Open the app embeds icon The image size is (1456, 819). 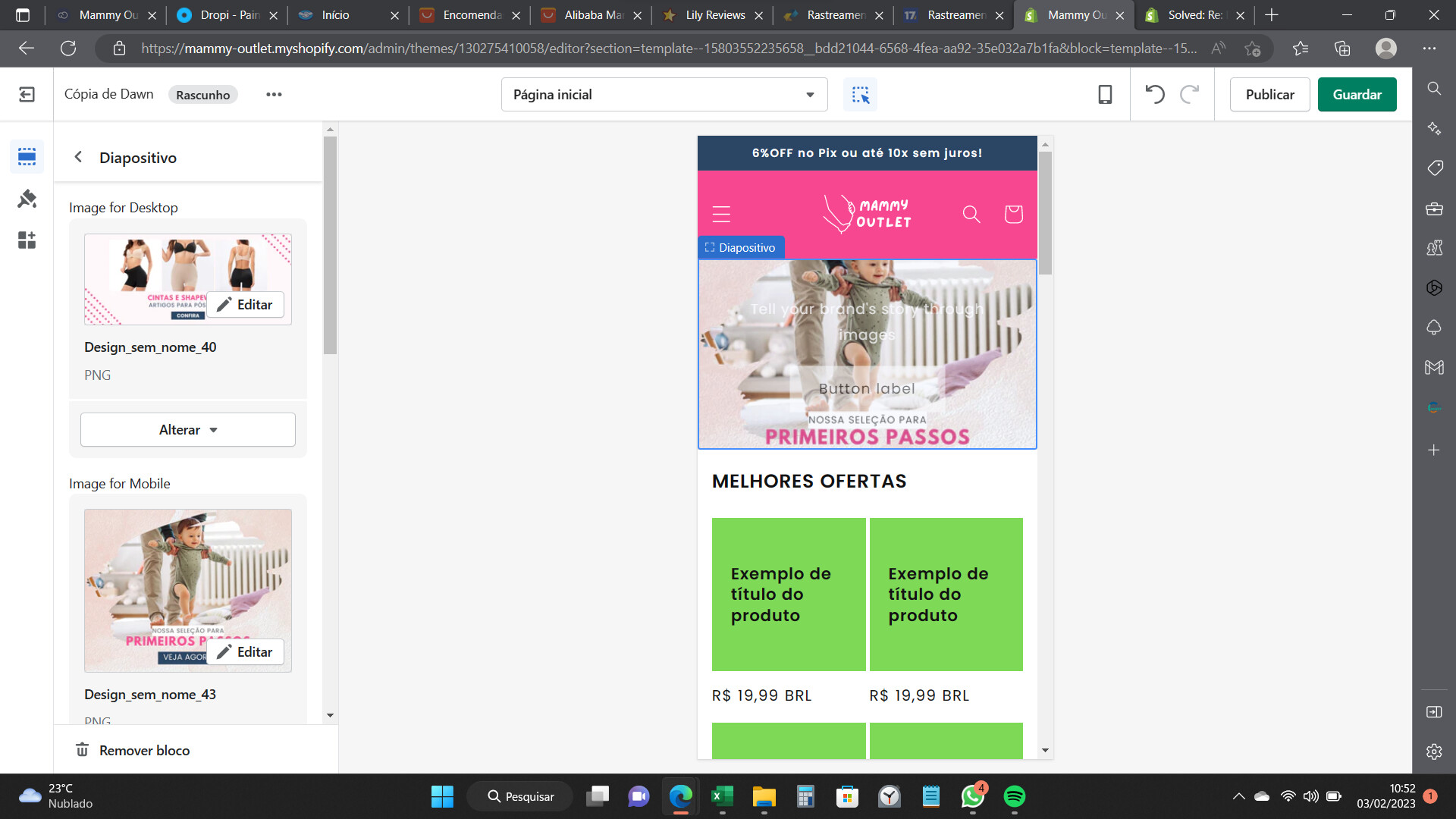[27, 240]
